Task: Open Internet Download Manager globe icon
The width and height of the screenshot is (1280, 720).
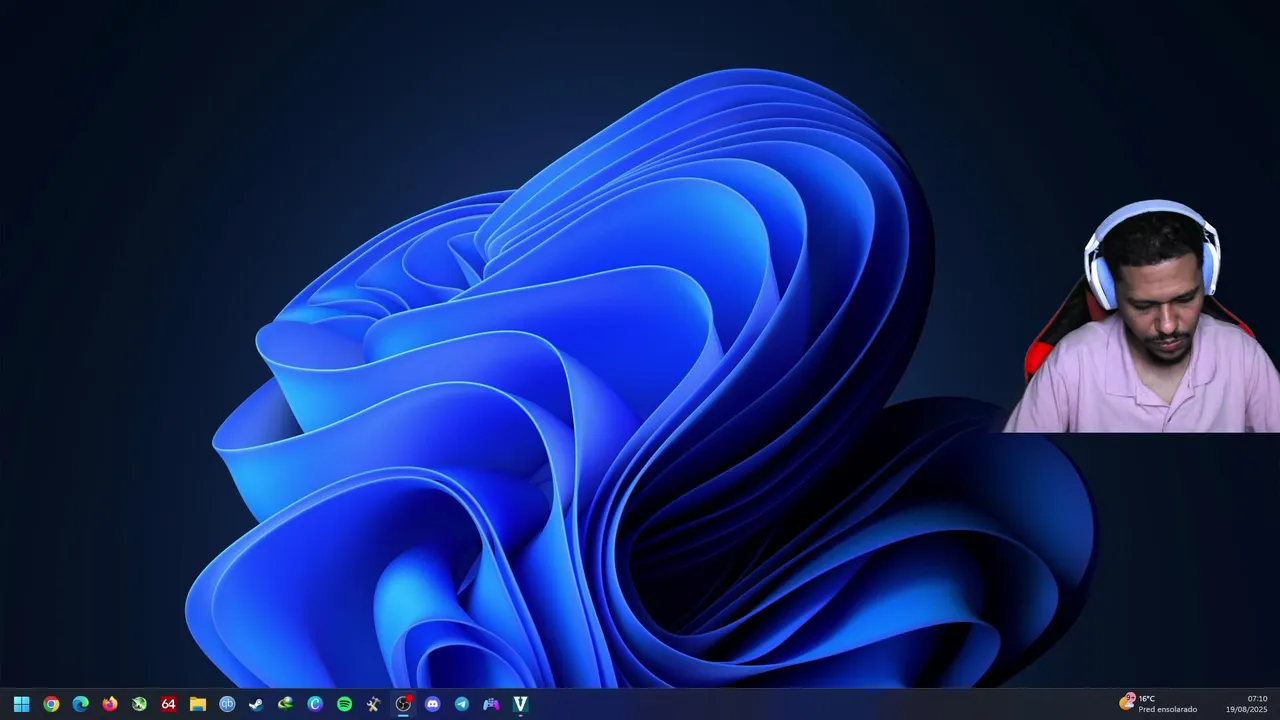Action: [286, 704]
